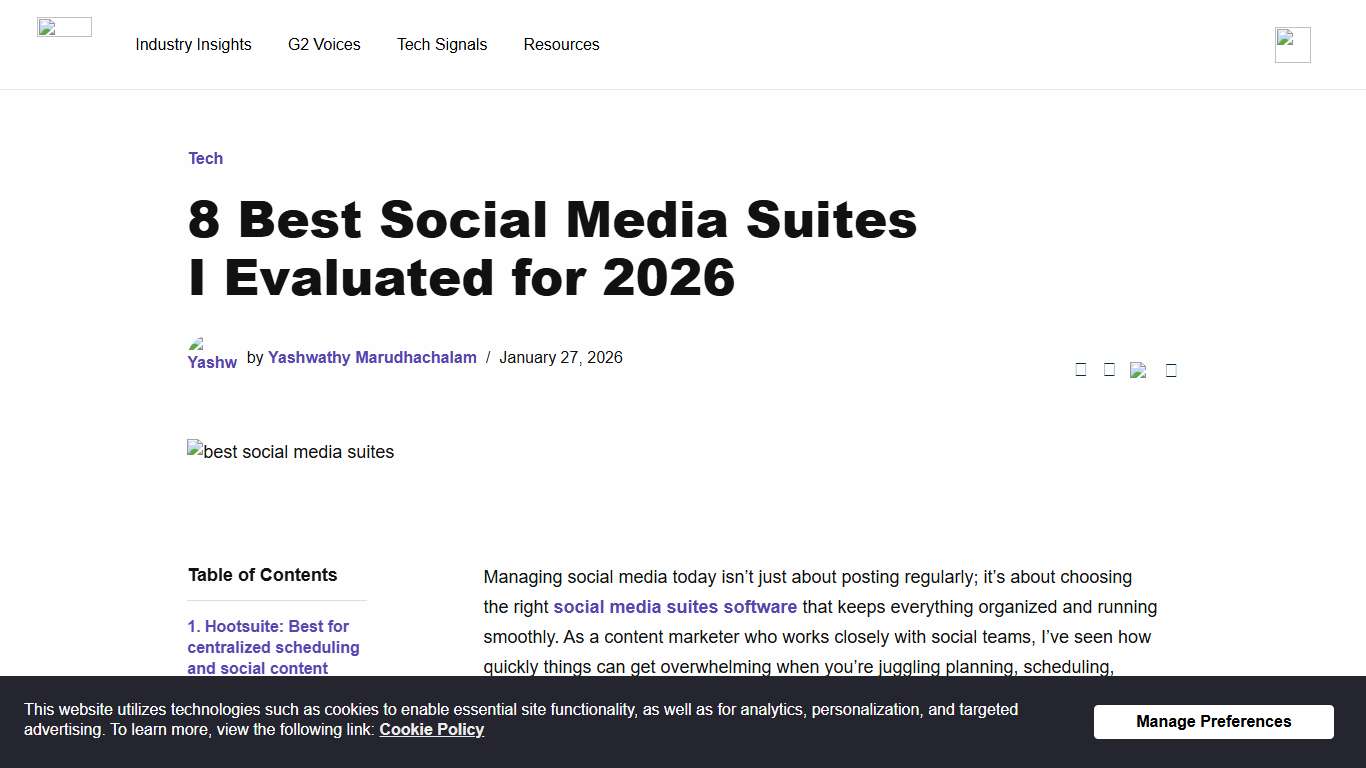This screenshot has width=1366, height=768.
Task: Click the LinkedIn share icon with image placeholder
Action: coord(1138,369)
